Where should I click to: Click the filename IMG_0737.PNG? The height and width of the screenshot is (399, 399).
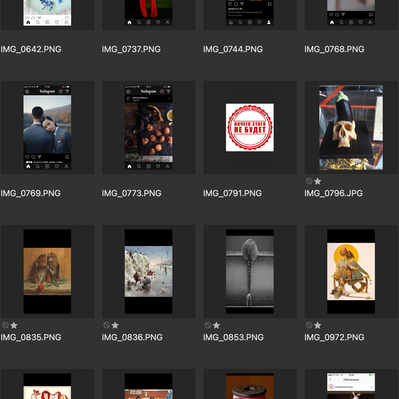click(131, 49)
